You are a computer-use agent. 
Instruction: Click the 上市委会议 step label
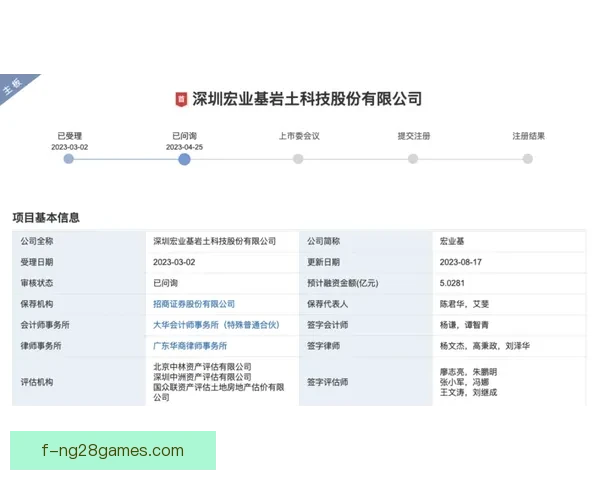pyautogui.click(x=299, y=136)
